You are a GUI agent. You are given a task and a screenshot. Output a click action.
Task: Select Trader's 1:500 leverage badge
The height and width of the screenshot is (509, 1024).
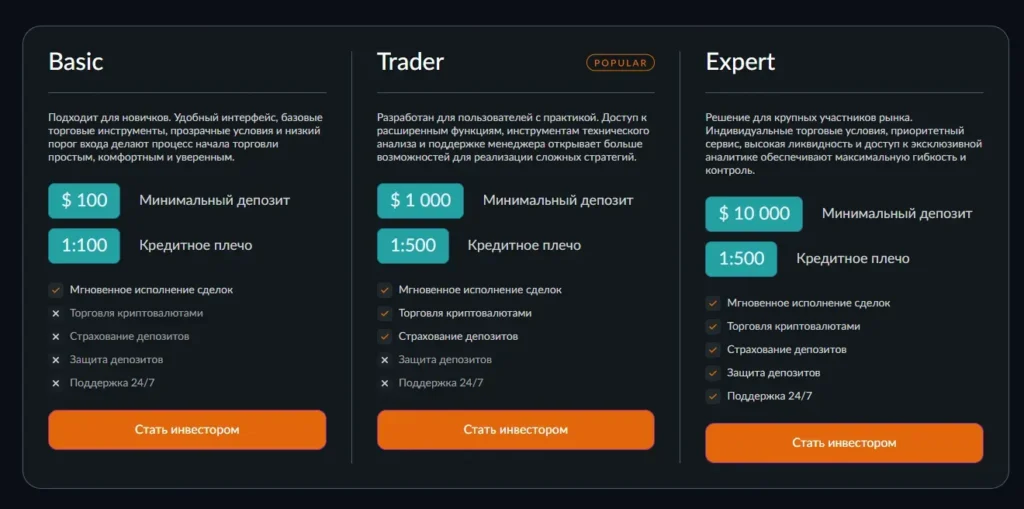point(413,246)
